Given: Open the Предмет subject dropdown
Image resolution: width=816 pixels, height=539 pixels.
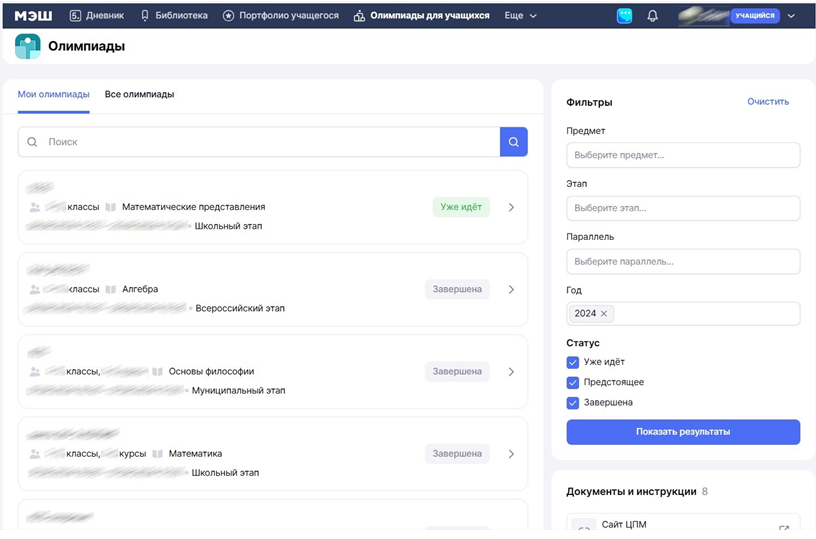Looking at the screenshot, I should point(683,155).
